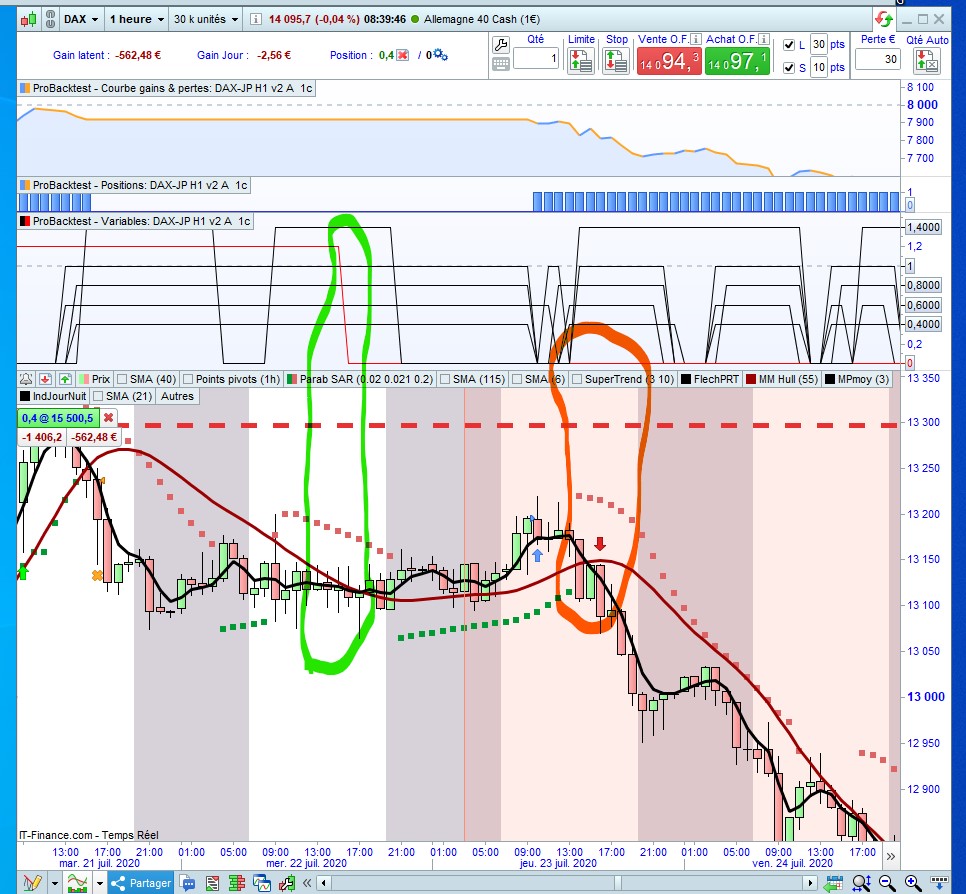Click the Limite order icon

coord(580,62)
